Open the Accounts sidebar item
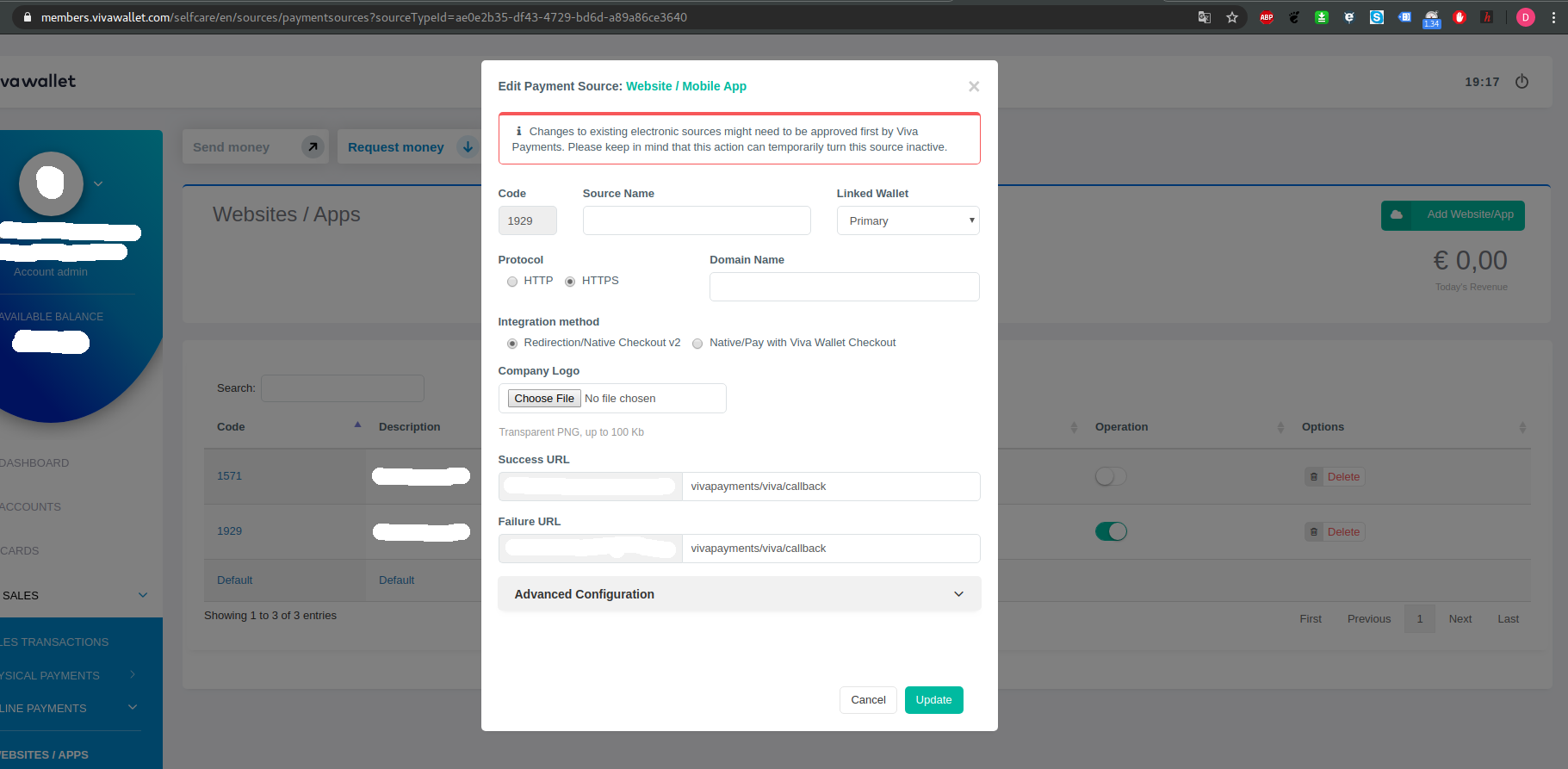This screenshot has height=769, width=1568. coord(30,506)
